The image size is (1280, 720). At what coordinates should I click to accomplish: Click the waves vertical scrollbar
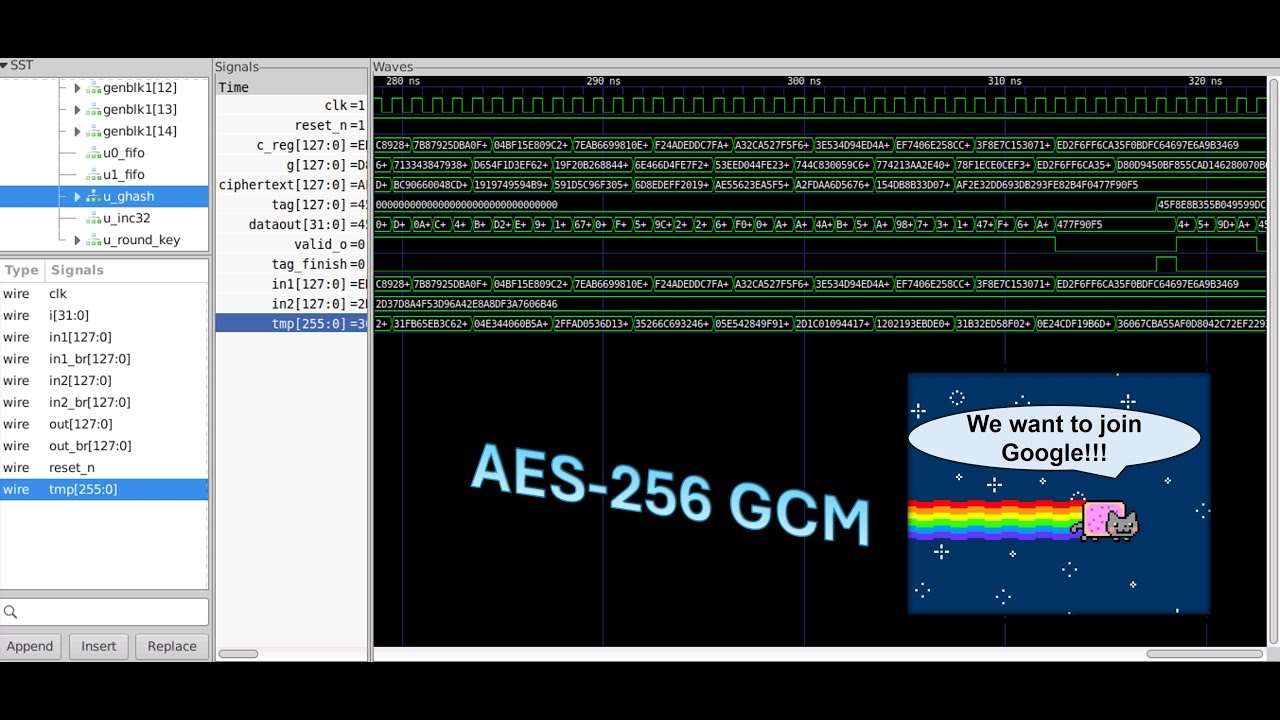click(x=1273, y=360)
